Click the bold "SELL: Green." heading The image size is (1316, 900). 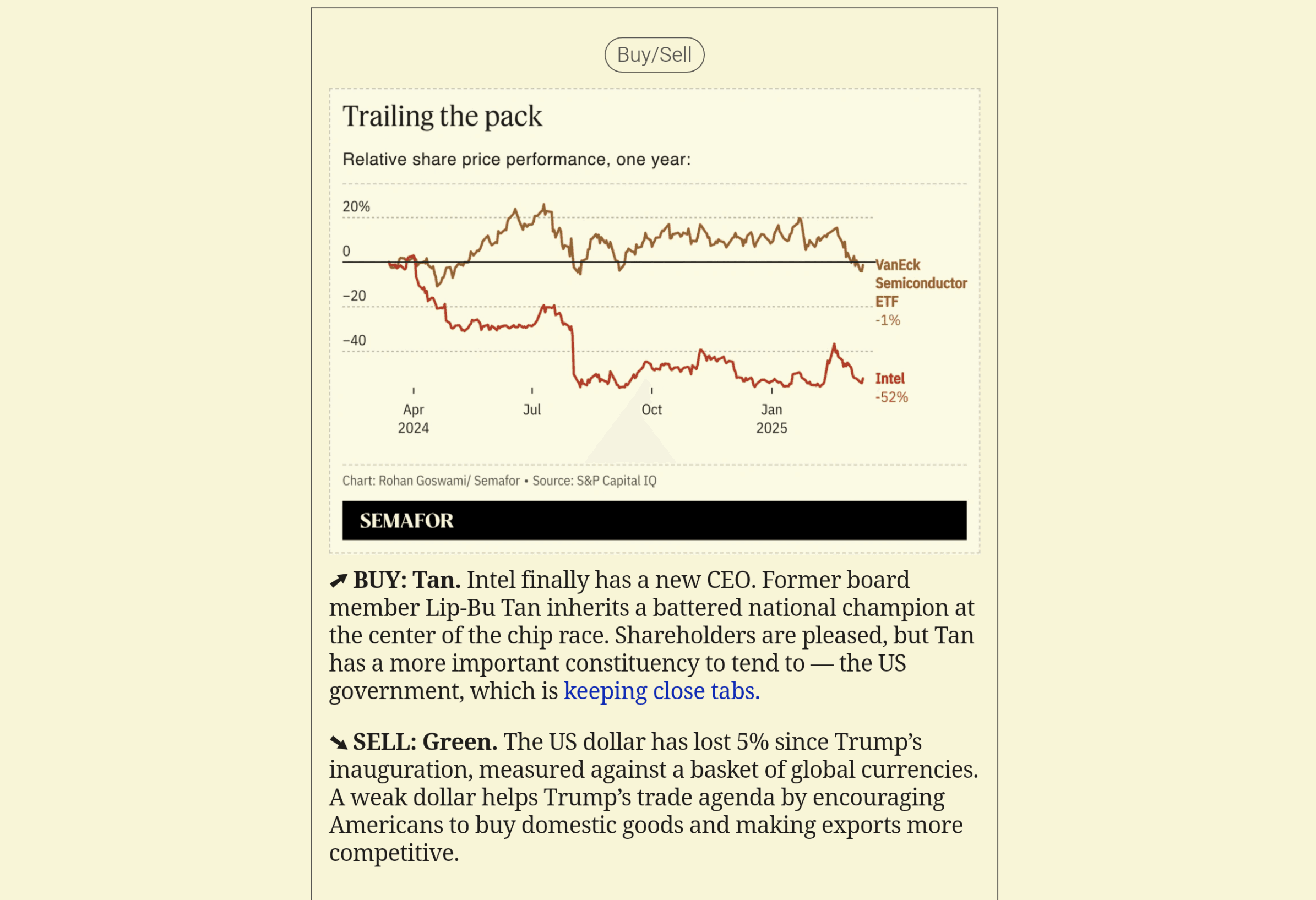point(425,742)
